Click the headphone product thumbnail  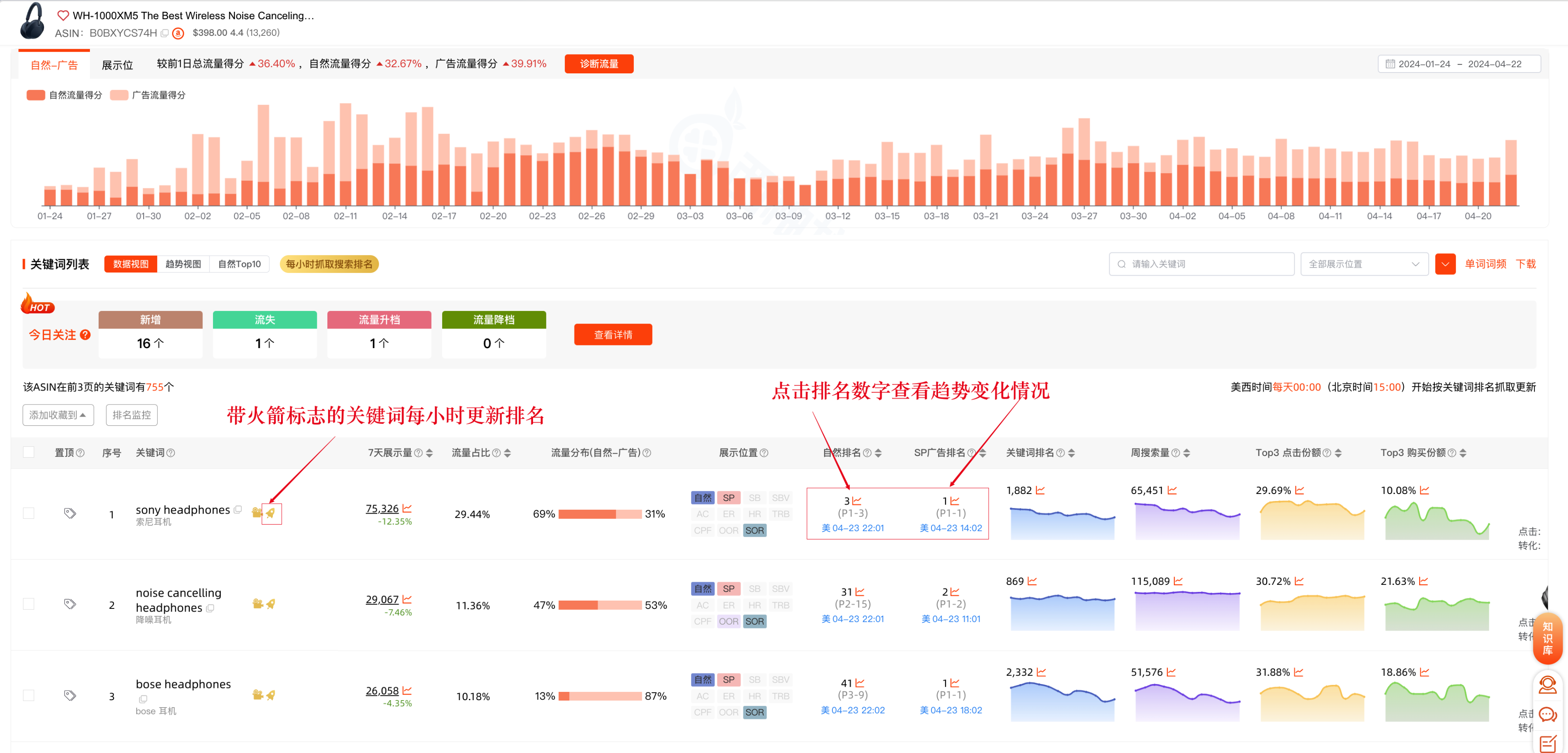click(x=32, y=21)
